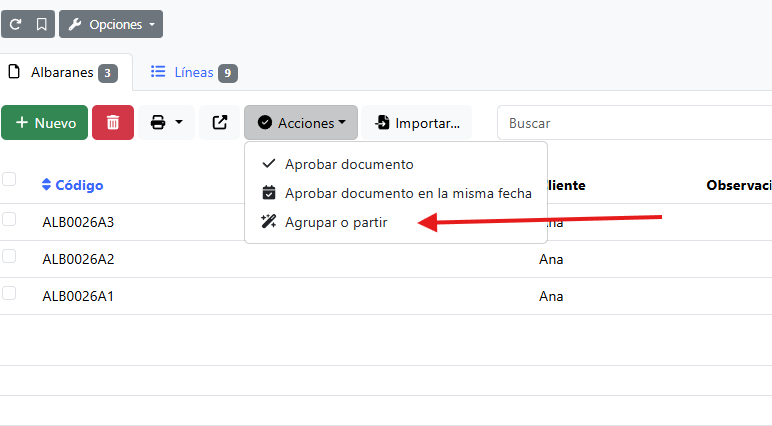Click Ana in the ALB0026A1 row

click(x=551, y=296)
